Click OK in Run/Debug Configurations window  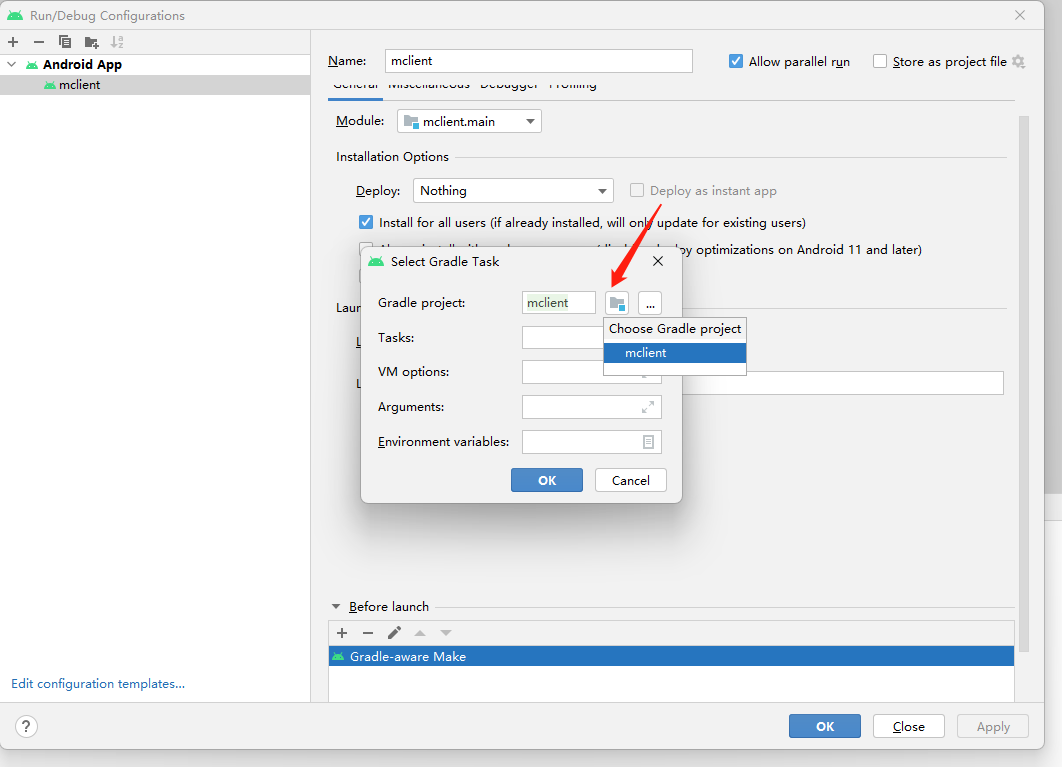[x=824, y=726]
